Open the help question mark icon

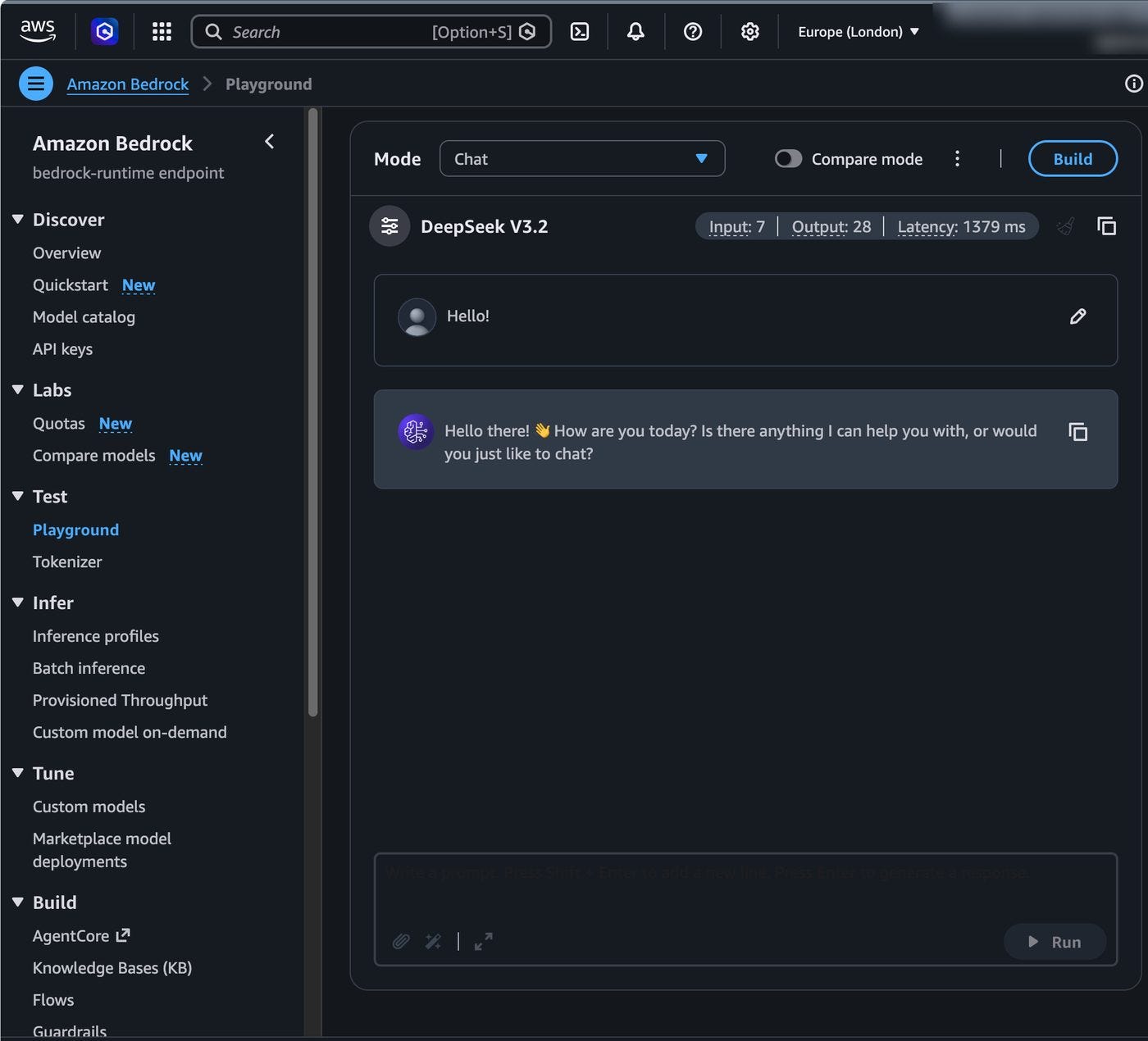pyautogui.click(x=693, y=32)
